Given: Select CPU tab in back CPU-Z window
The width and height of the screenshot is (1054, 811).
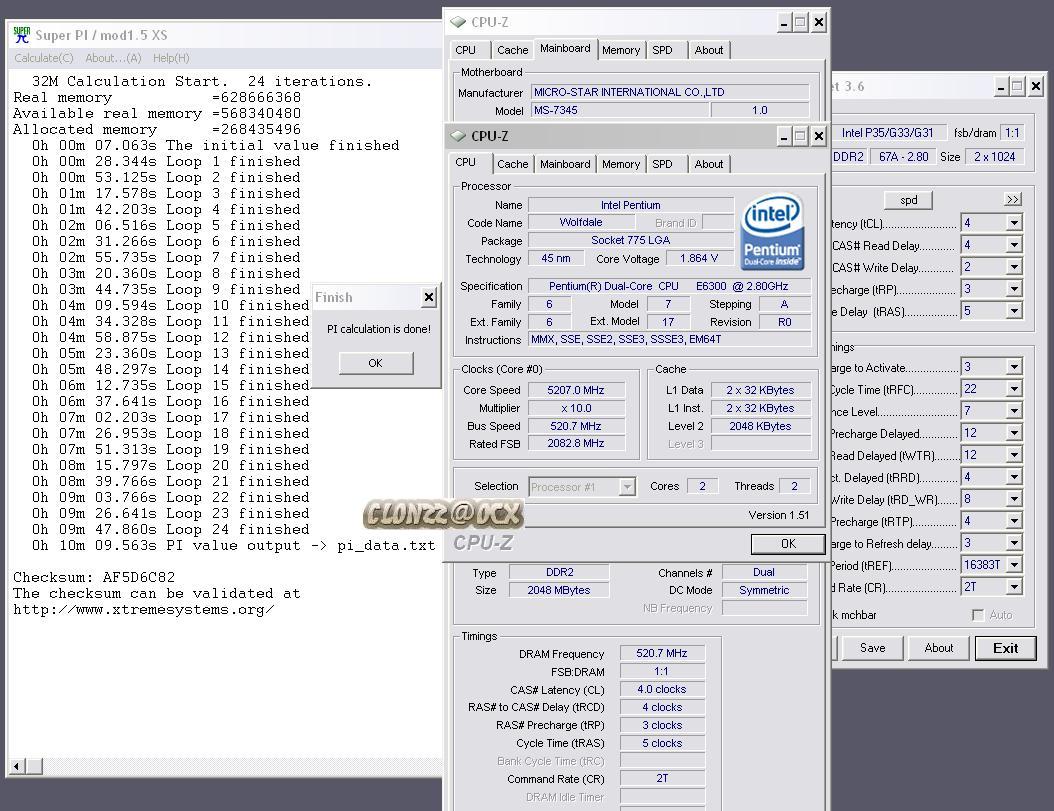Looking at the screenshot, I should pos(465,50).
